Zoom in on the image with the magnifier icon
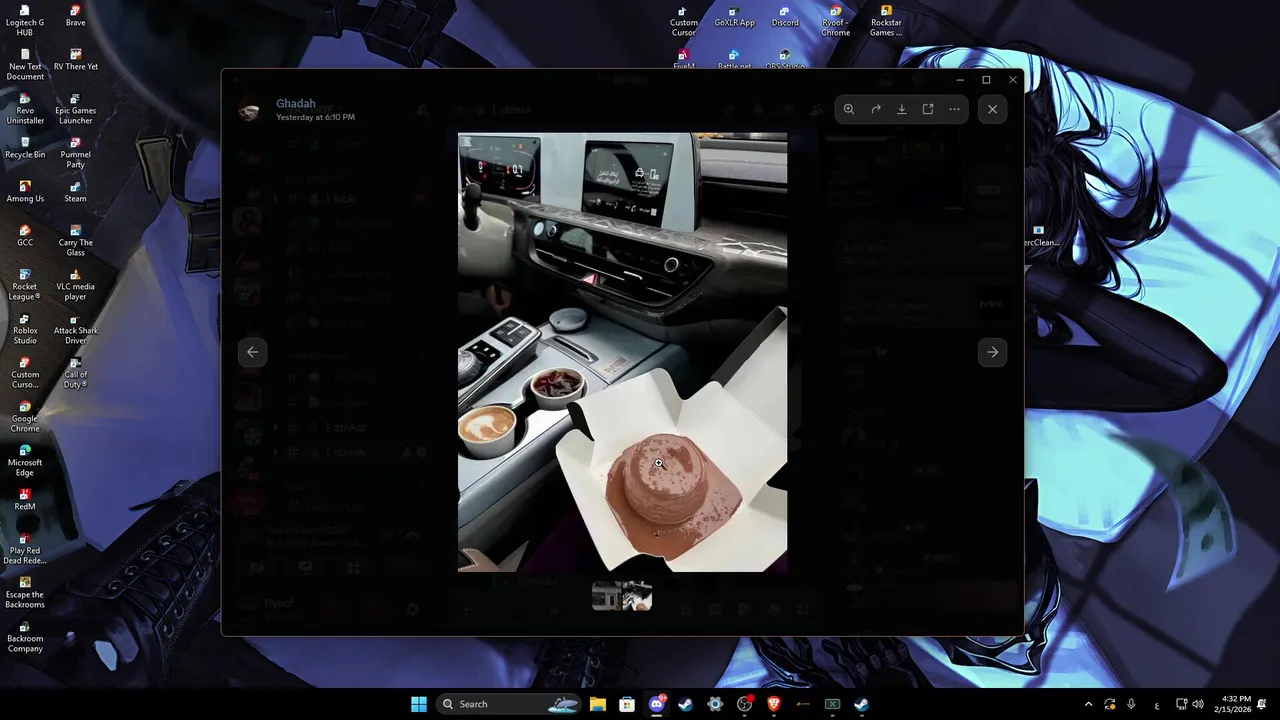 [849, 109]
